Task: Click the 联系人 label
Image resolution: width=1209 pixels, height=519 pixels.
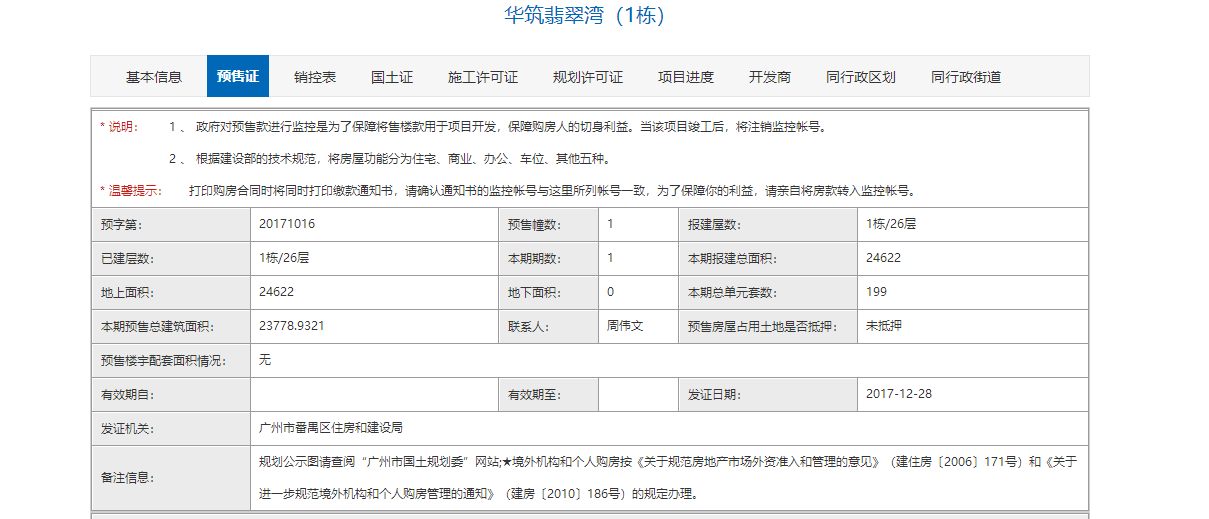Action: pyautogui.click(x=529, y=327)
